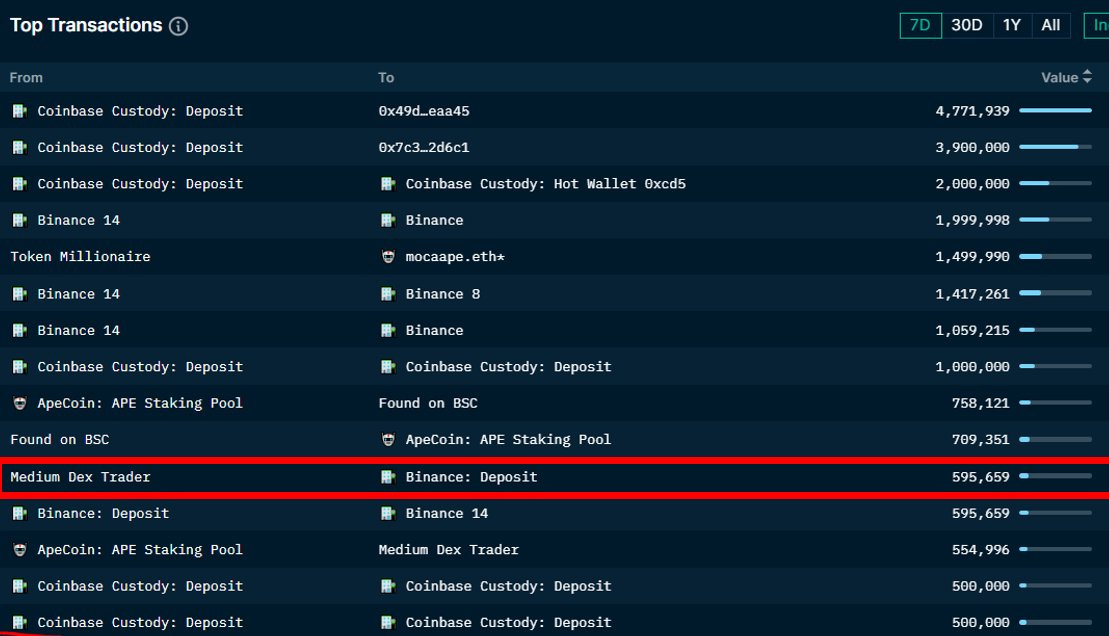Select the 7D time range tab
The width and height of the screenshot is (1109, 636).
tap(920, 25)
